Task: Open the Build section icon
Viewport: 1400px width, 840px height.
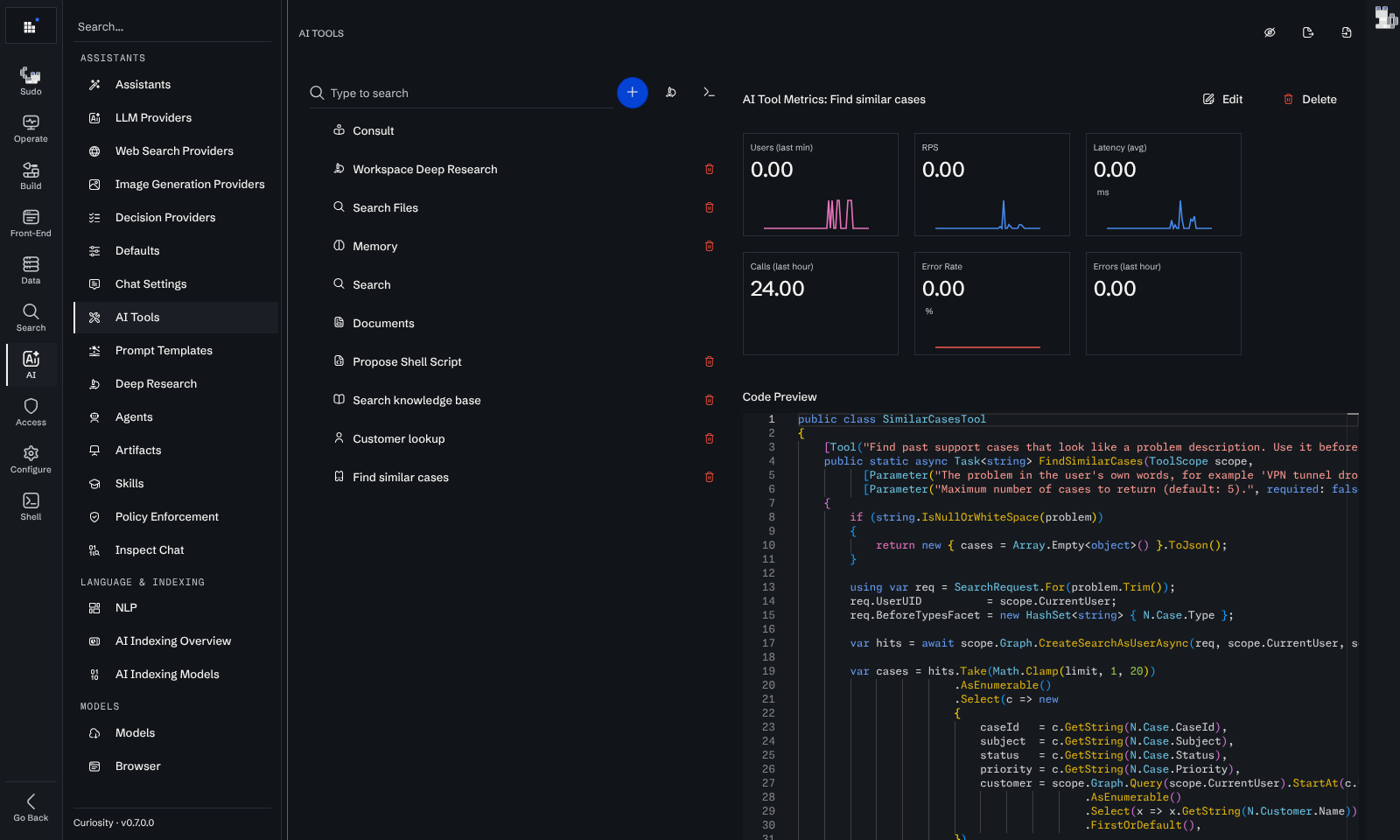Action: 31,176
